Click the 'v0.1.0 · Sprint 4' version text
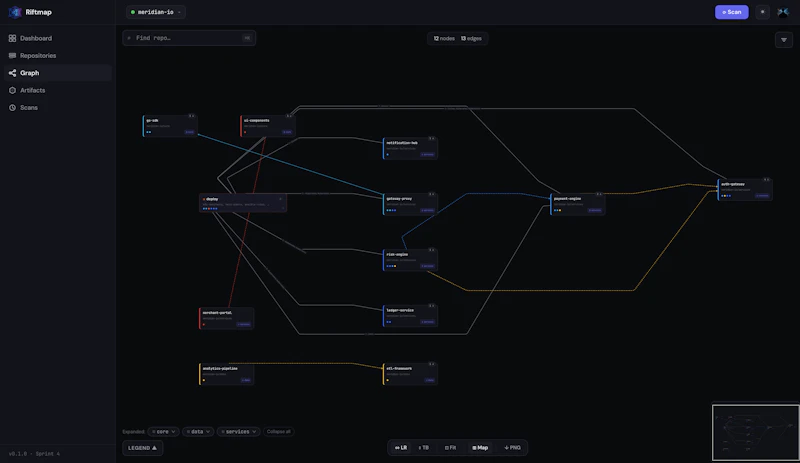 34,454
